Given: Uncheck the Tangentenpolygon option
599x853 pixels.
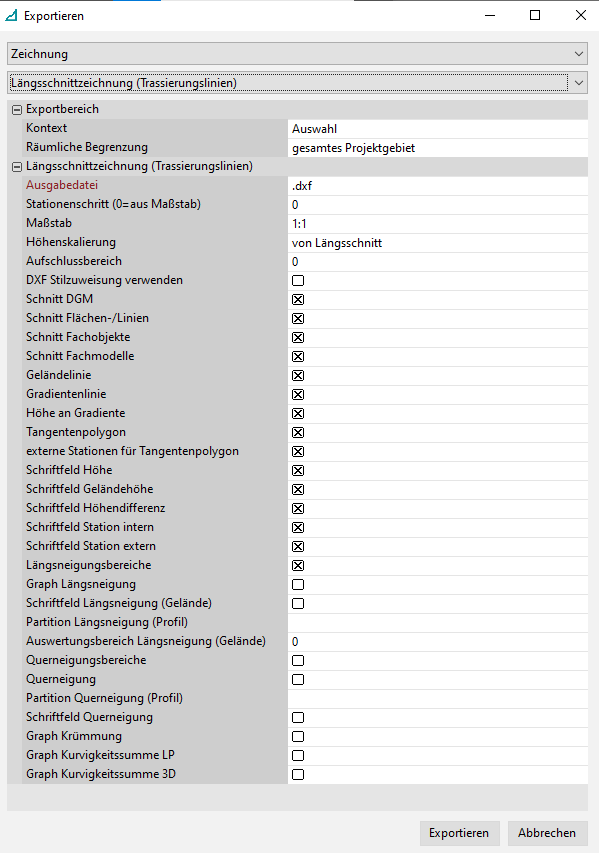Looking at the screenshot, I should tap(298, 432).
